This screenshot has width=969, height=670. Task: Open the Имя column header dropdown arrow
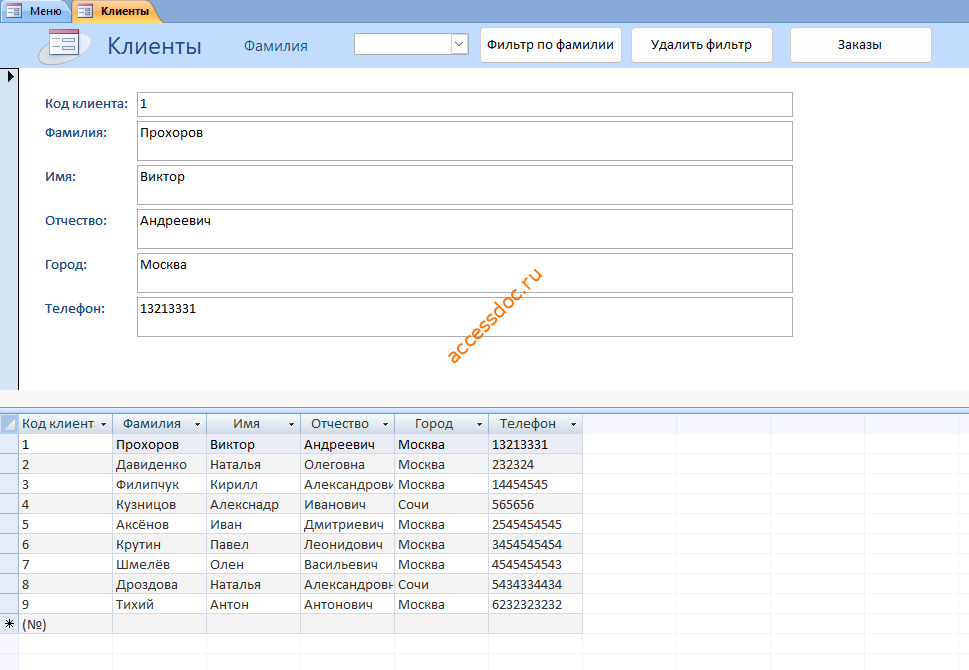[x=291, y=424]
